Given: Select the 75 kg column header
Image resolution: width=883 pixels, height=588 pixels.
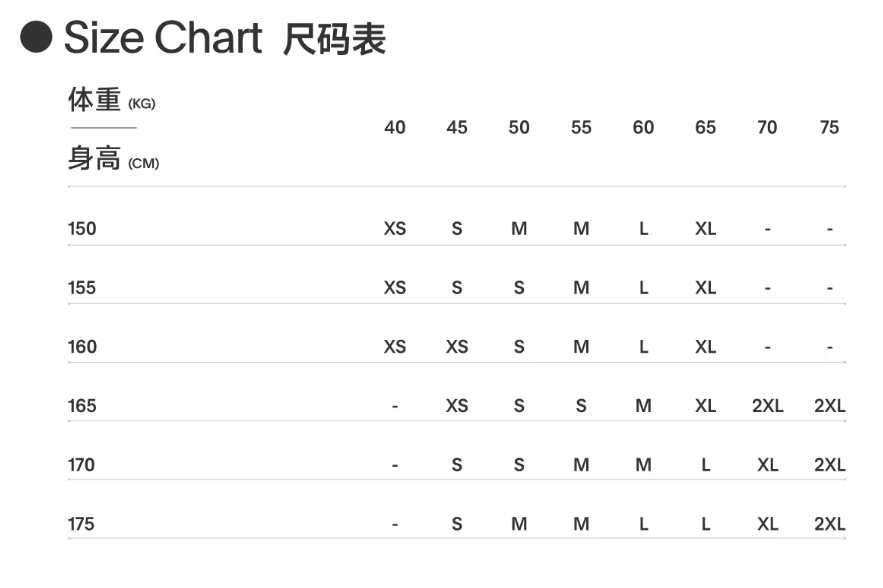Looking at the screenshot, I should pyautogui.click(x=829, y=128).
